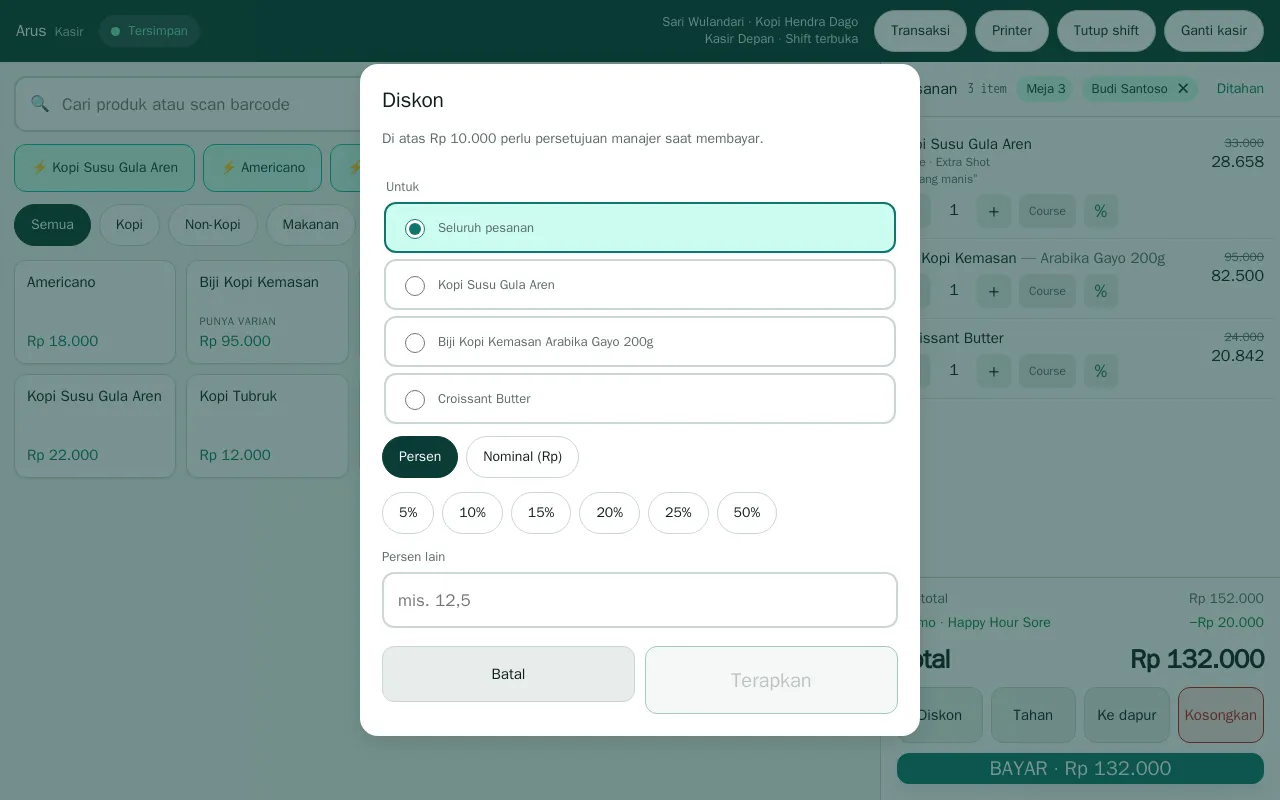Select the Non-Kopi category tab
The height and width of the screenshot is (800, 1280).
[213, 225]
